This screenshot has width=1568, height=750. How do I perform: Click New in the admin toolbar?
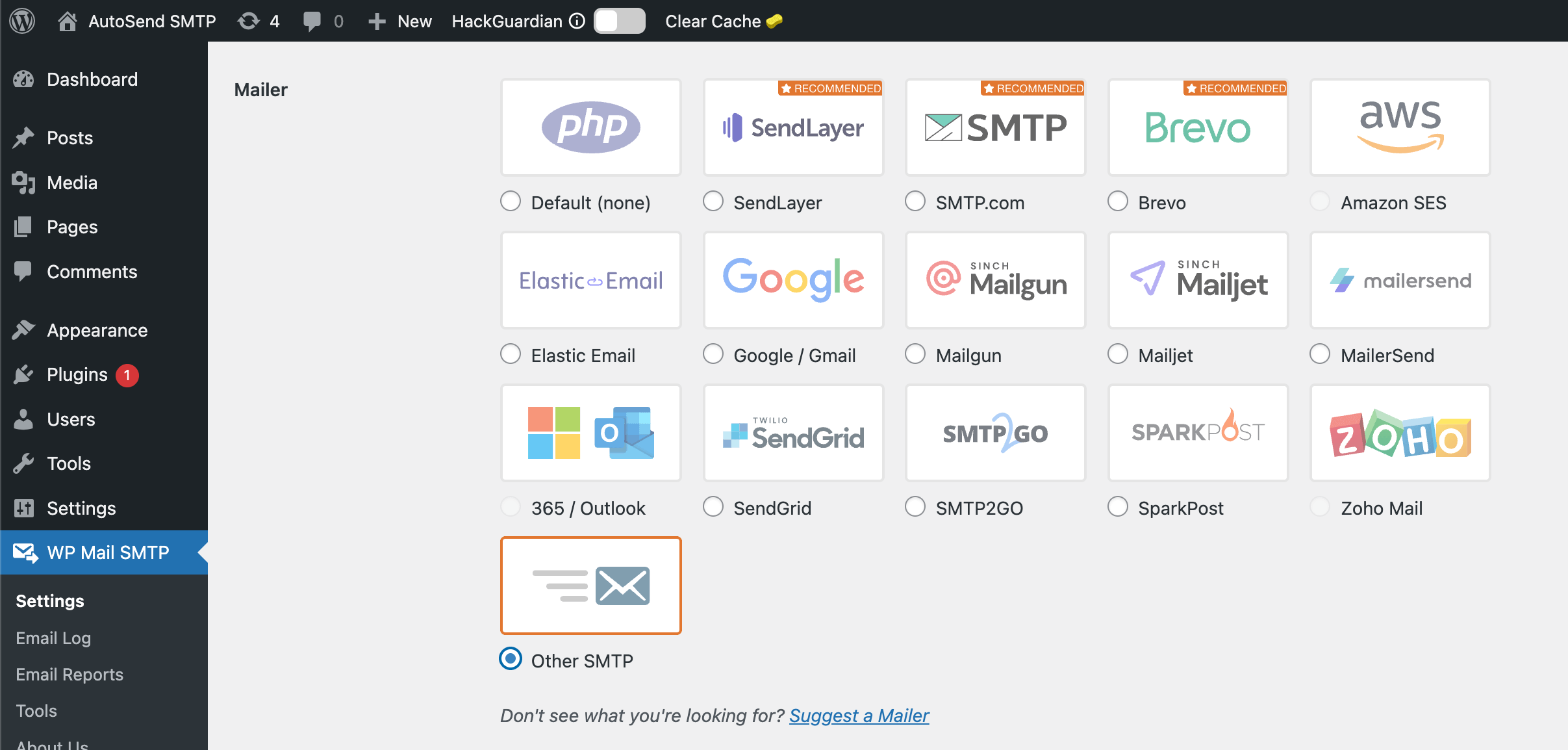[x=399, y=21]
